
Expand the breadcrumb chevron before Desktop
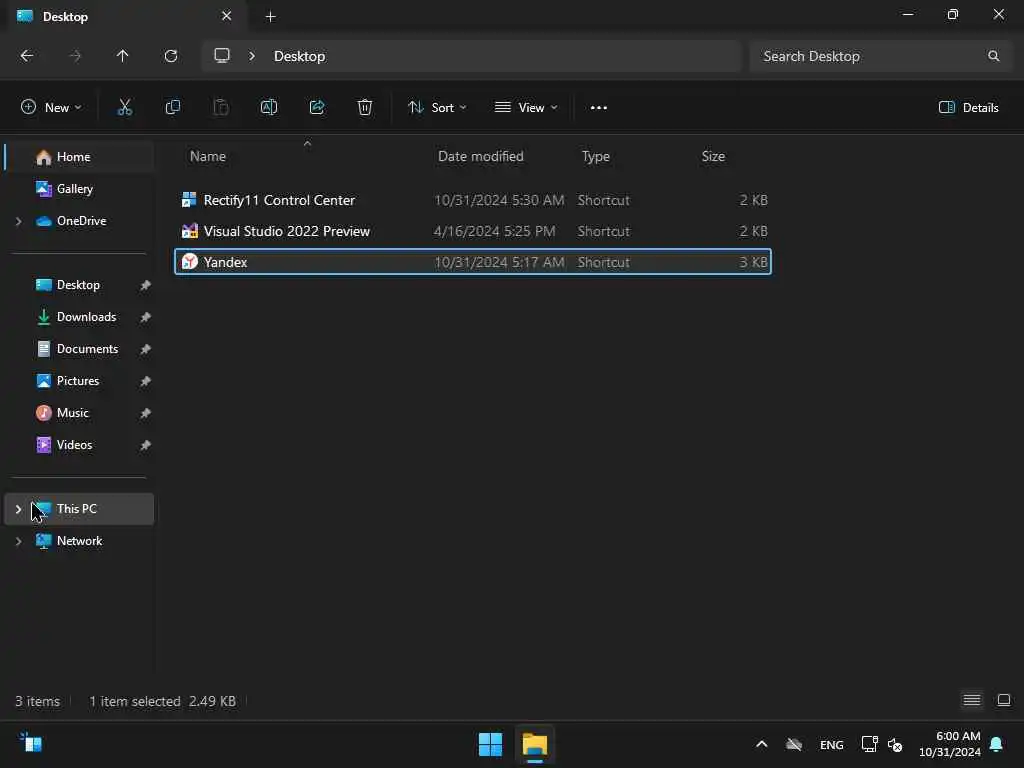(x=252, y=56)
